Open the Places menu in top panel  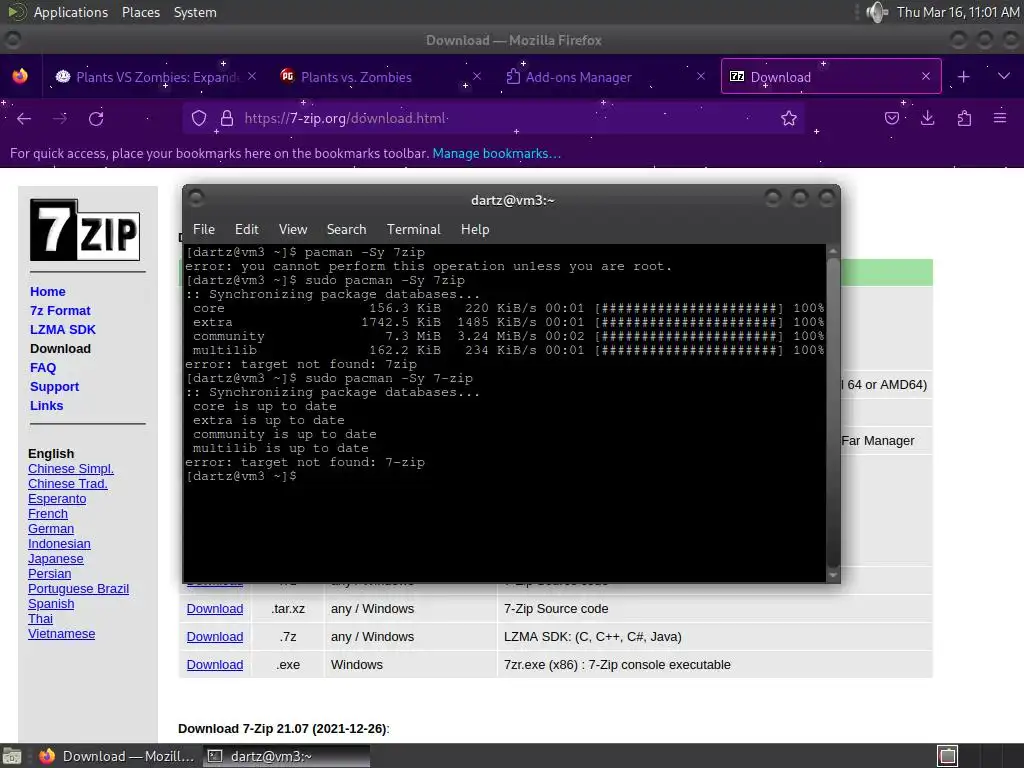[x=141, y=12]
